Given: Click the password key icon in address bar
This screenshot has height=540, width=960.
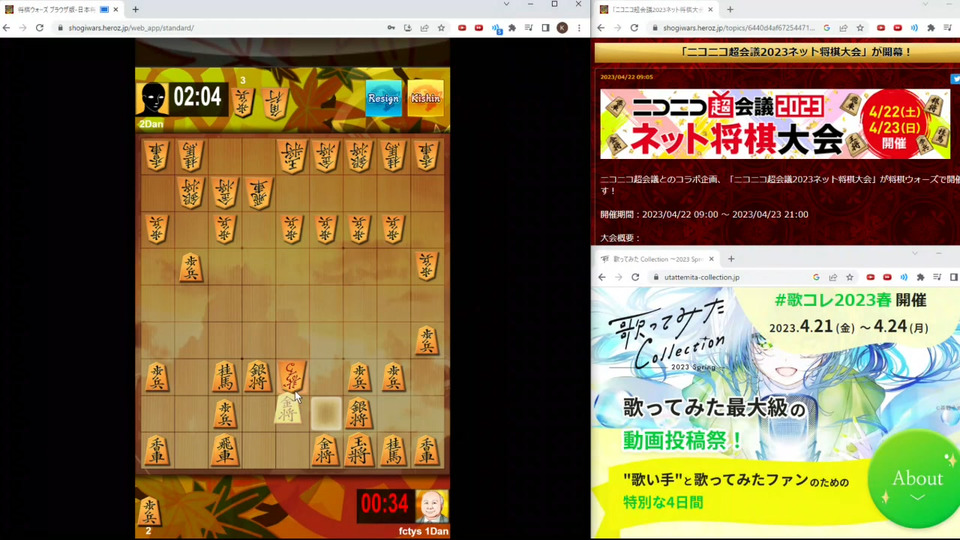Looking at the screenshot, I should pyautogui.click(x=391, y=28).
